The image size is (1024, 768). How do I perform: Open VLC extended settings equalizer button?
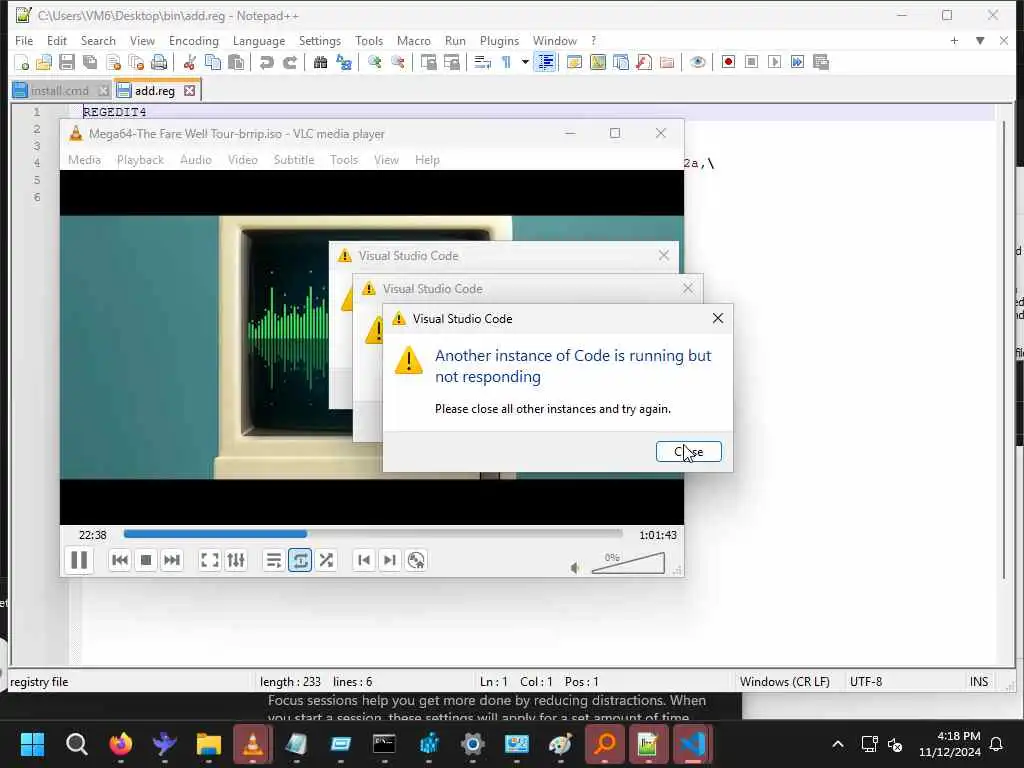(x=236, y=560)
